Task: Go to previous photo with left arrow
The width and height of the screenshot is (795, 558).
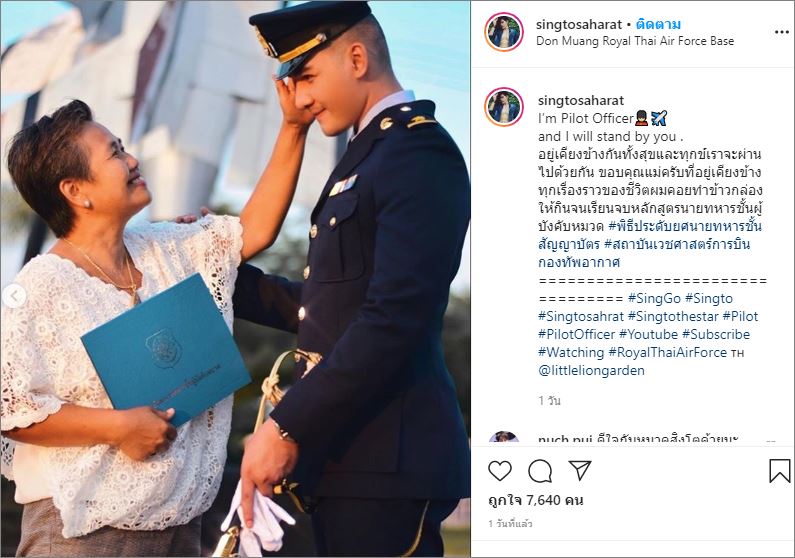Action: (13, 296)
